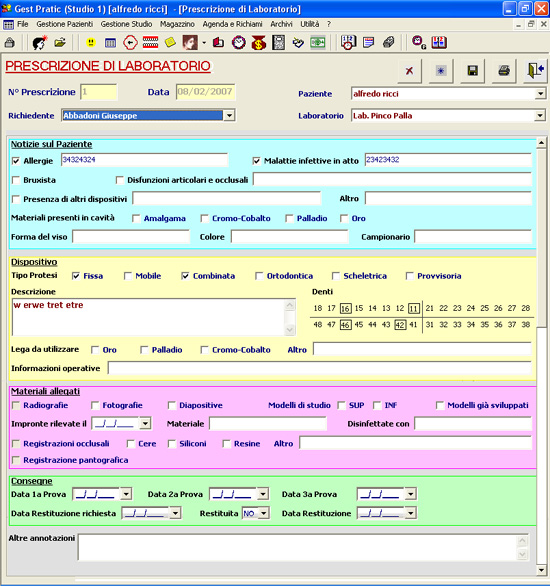The height and width of the screenshot is (586, 550).
Task: Click the red and blue calendar book icon
Action: point(439,43)
